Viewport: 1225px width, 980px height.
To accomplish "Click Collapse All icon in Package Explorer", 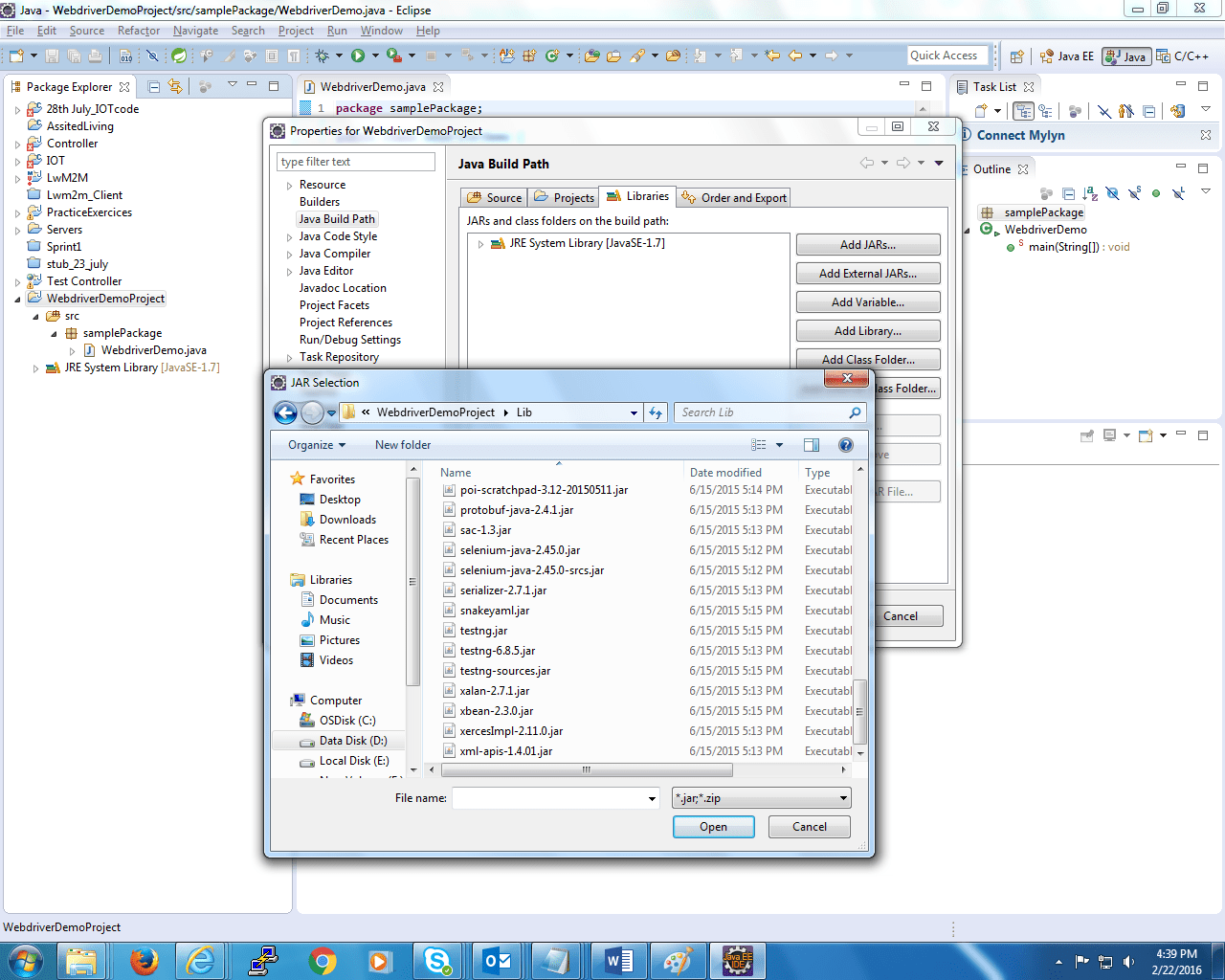I will click(154, 86).
